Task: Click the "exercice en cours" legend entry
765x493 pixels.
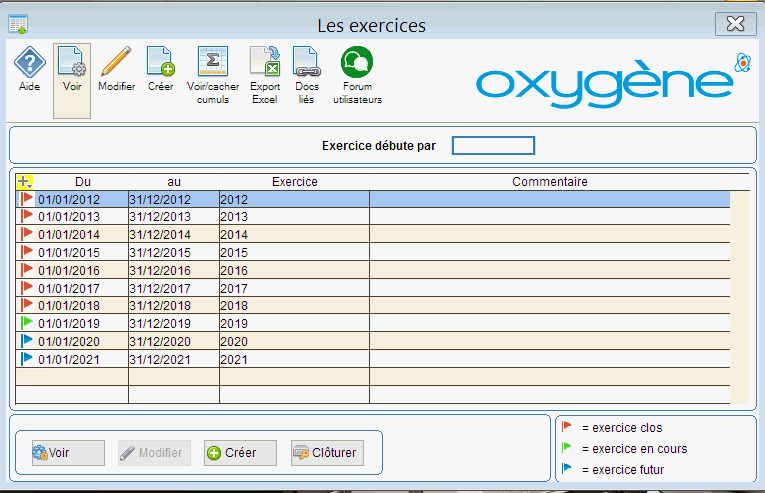Action: pos(624,449)
